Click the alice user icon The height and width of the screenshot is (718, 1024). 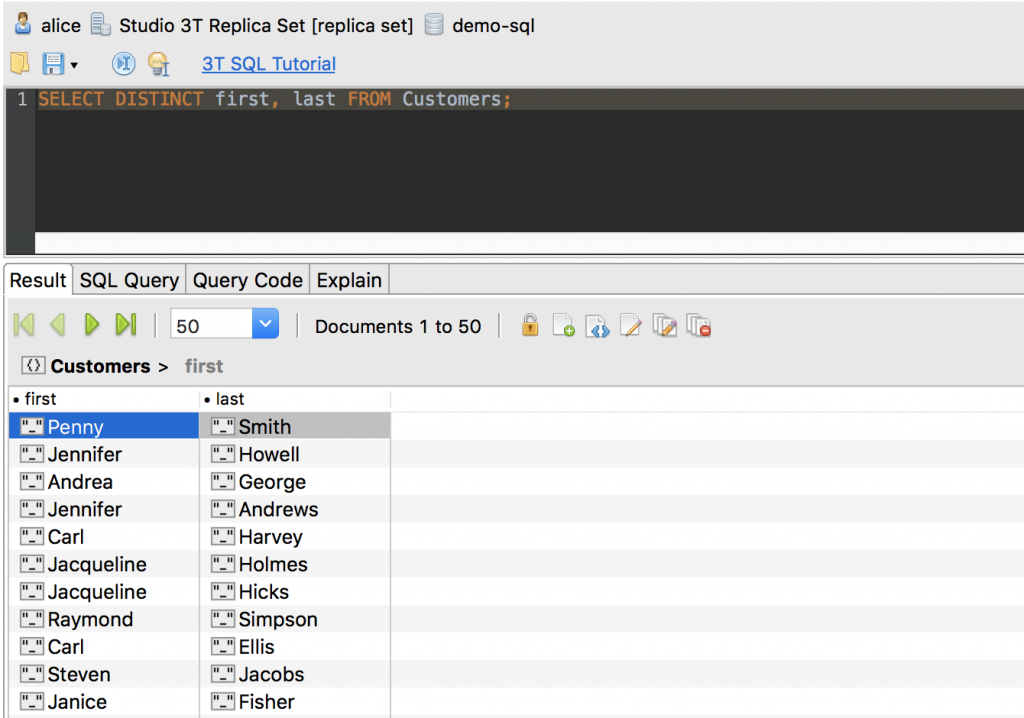[x=23, y=24]
